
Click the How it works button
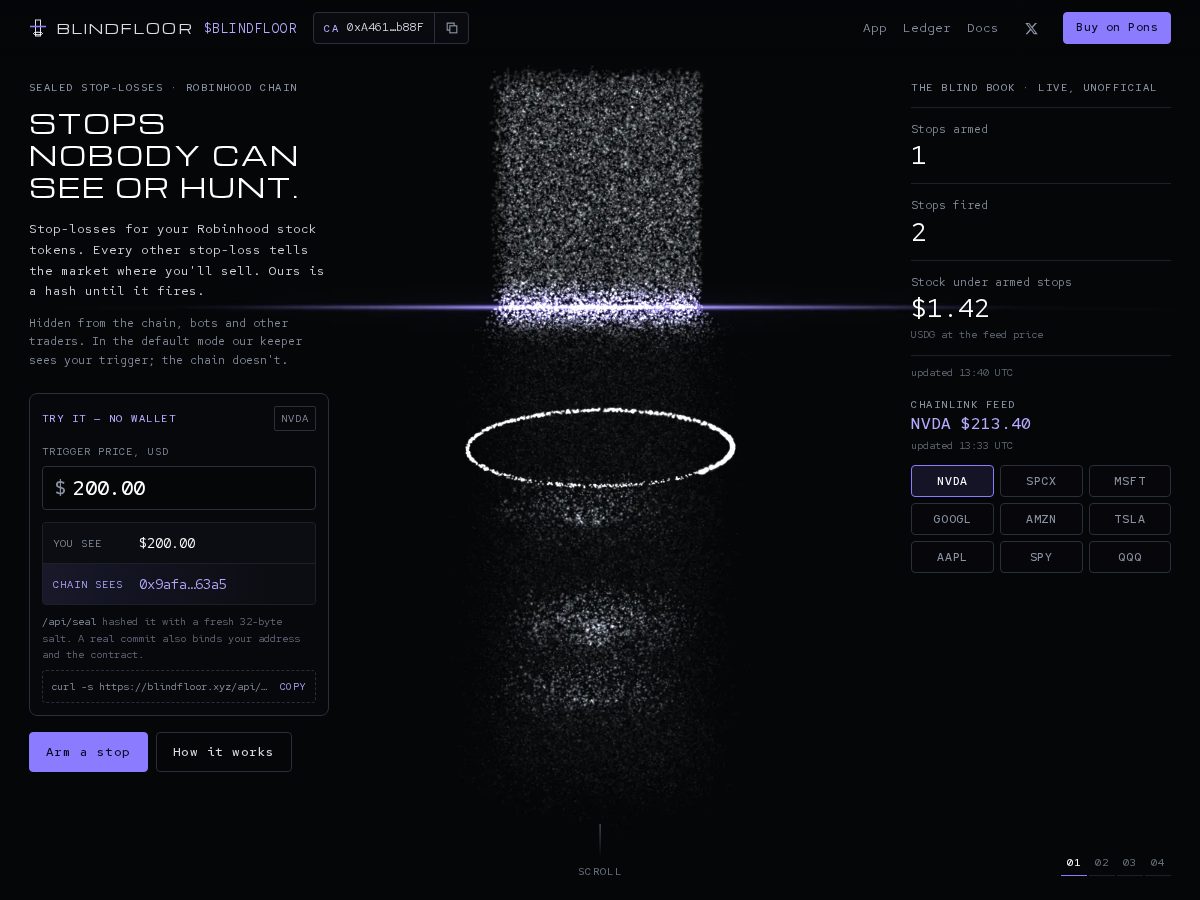(224, 752)
